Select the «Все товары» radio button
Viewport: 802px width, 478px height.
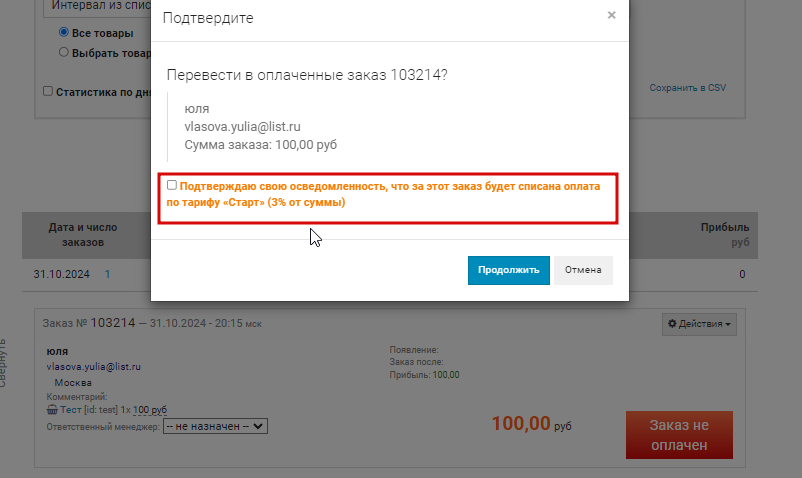click(64, 32)
